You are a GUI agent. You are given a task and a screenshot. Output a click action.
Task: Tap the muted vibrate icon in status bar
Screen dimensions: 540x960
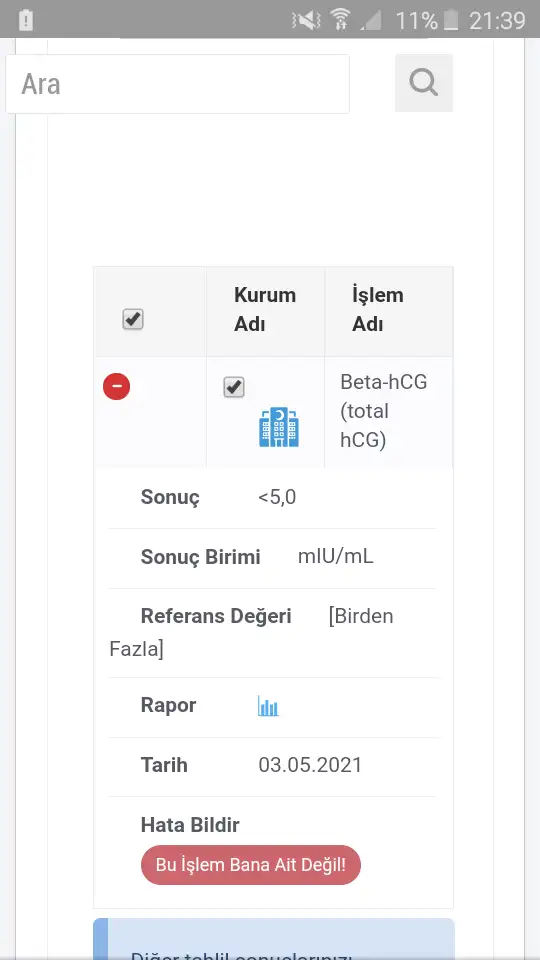pyautogui.click(x=306, y=21)
